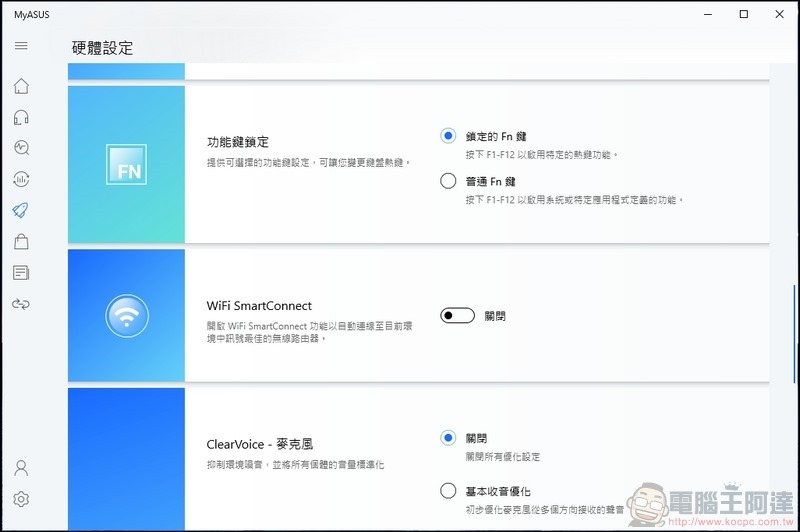Viewport: 800px width, 532px height.
Task: Select the rocket hardware settings icon
Action: 21,210
